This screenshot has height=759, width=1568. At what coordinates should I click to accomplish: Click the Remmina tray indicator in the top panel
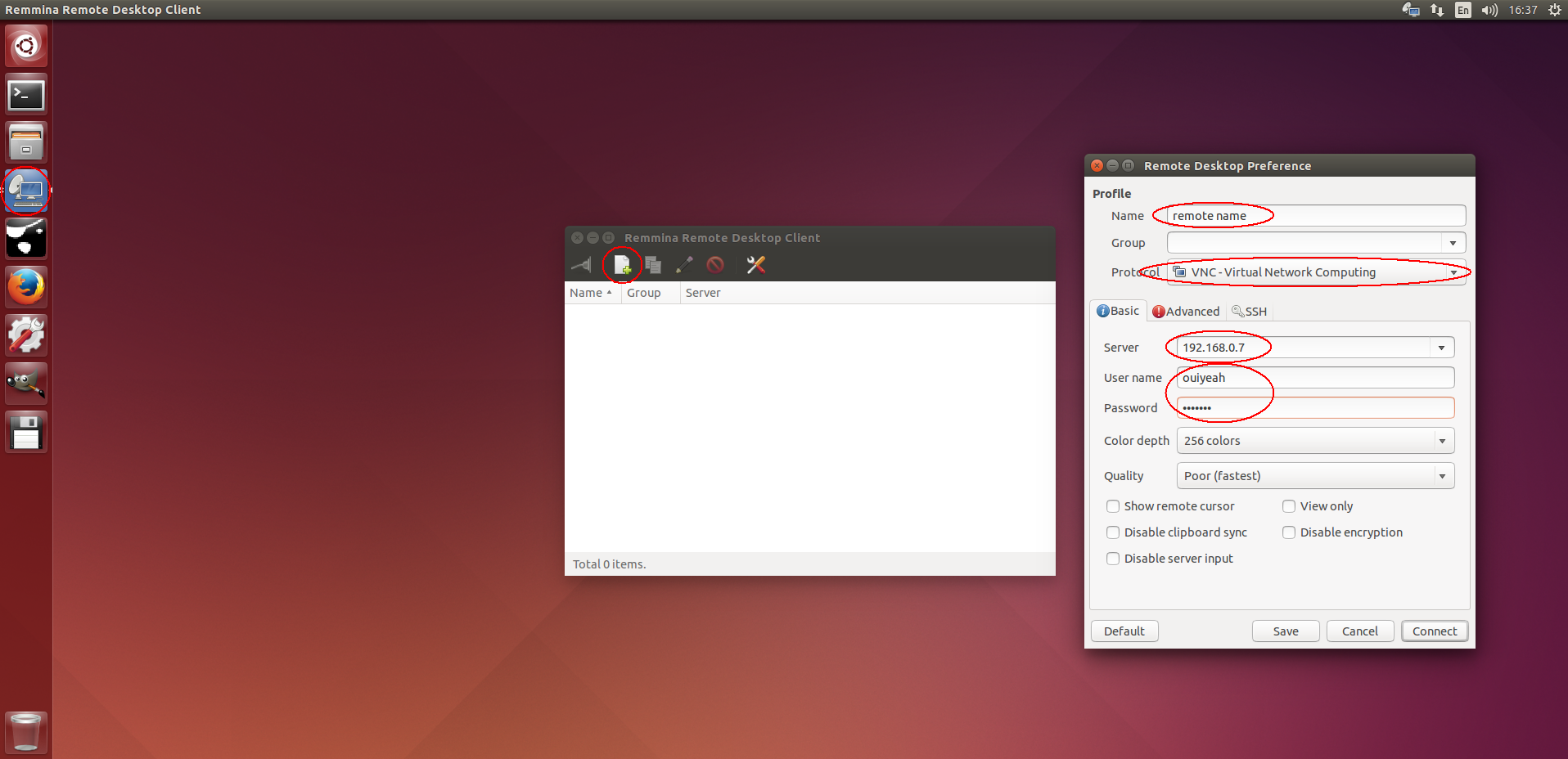(x=1411, y=10)
